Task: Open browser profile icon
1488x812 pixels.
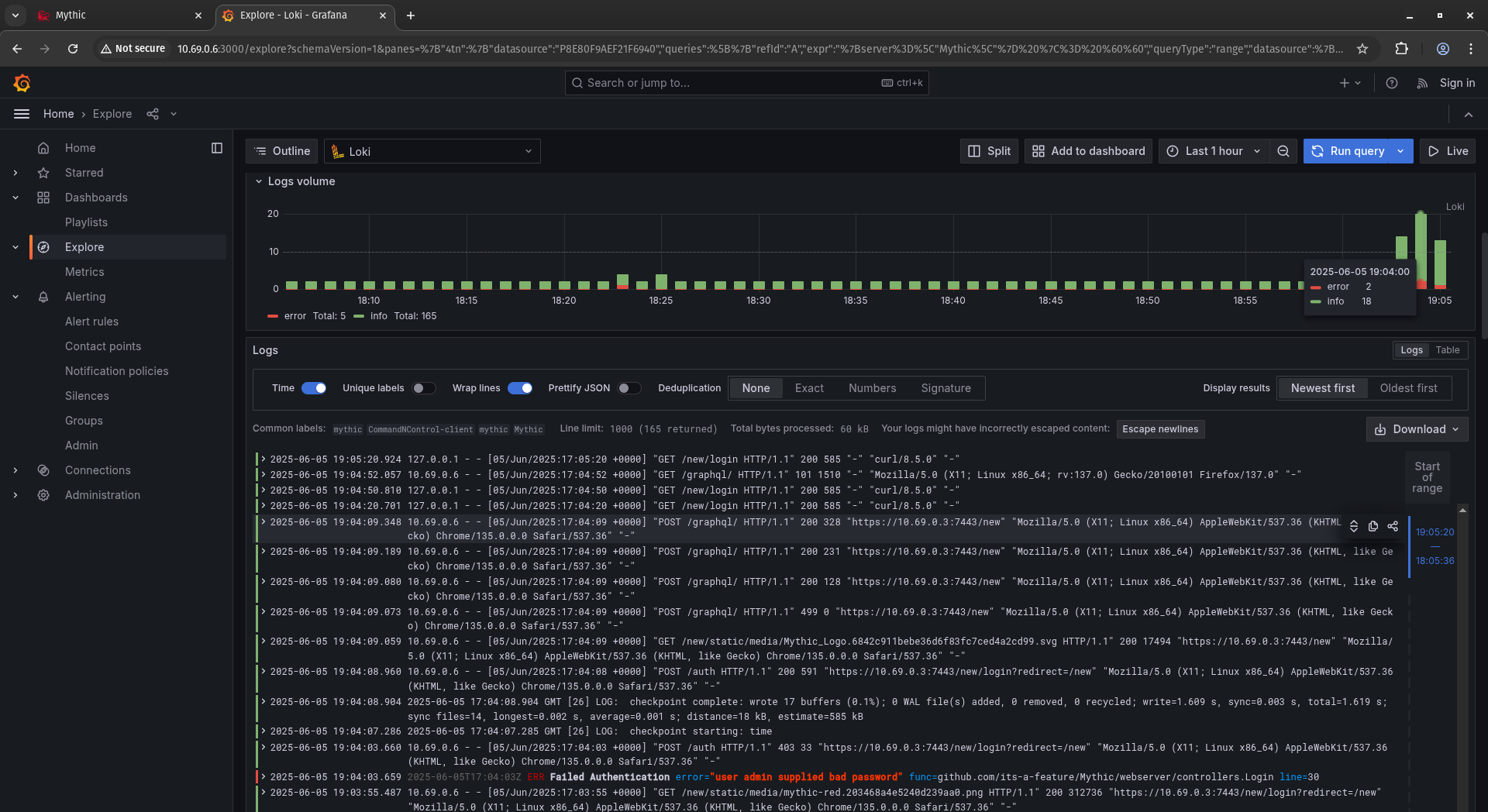Action: 1443,49
